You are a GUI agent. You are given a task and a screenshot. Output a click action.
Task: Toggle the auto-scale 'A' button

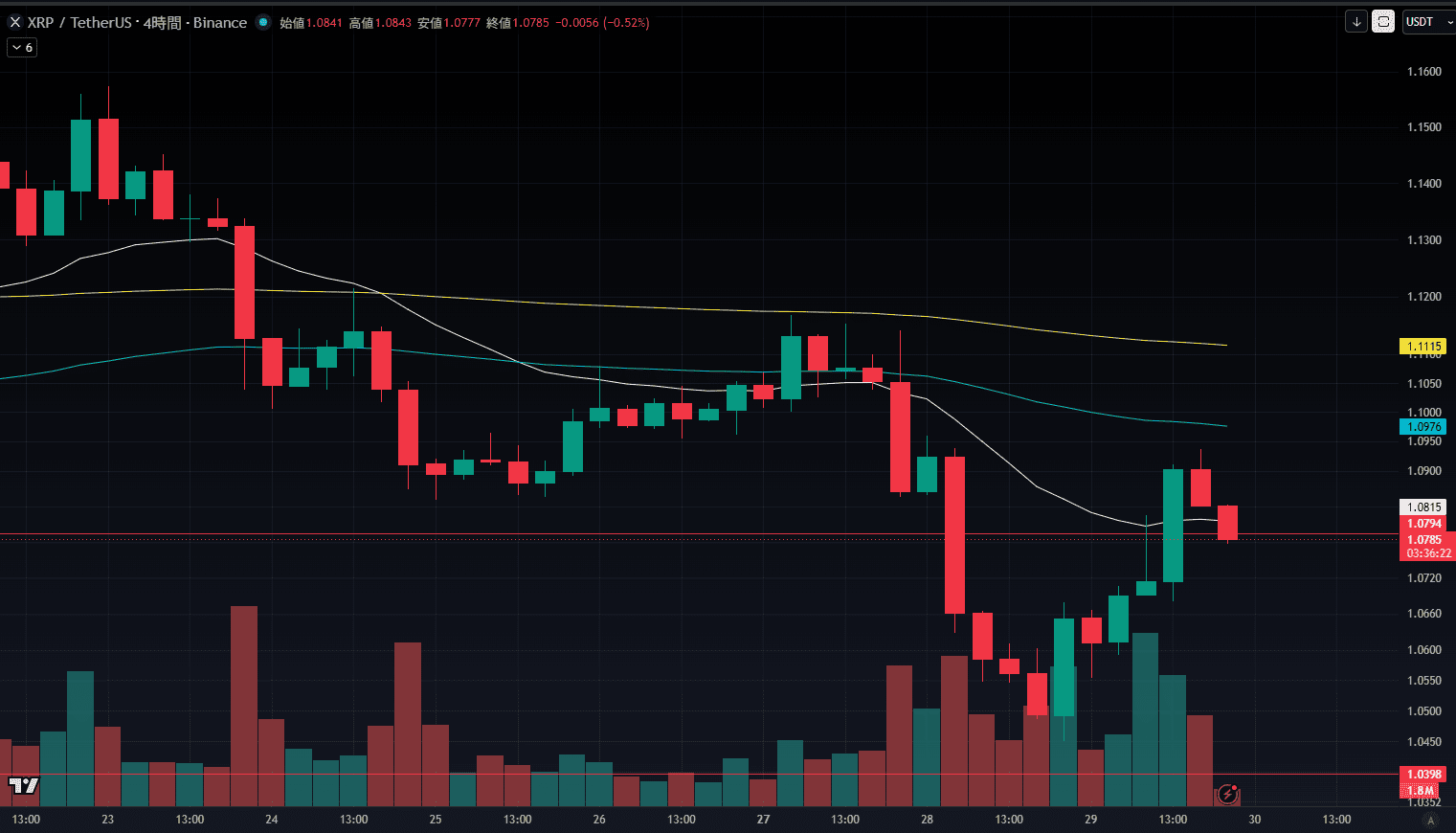click(x=1431, y=821)
